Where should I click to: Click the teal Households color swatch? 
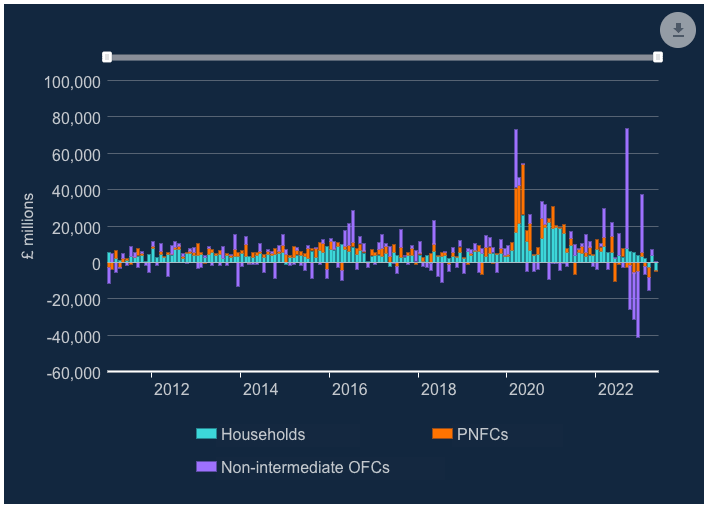point(206,434)
